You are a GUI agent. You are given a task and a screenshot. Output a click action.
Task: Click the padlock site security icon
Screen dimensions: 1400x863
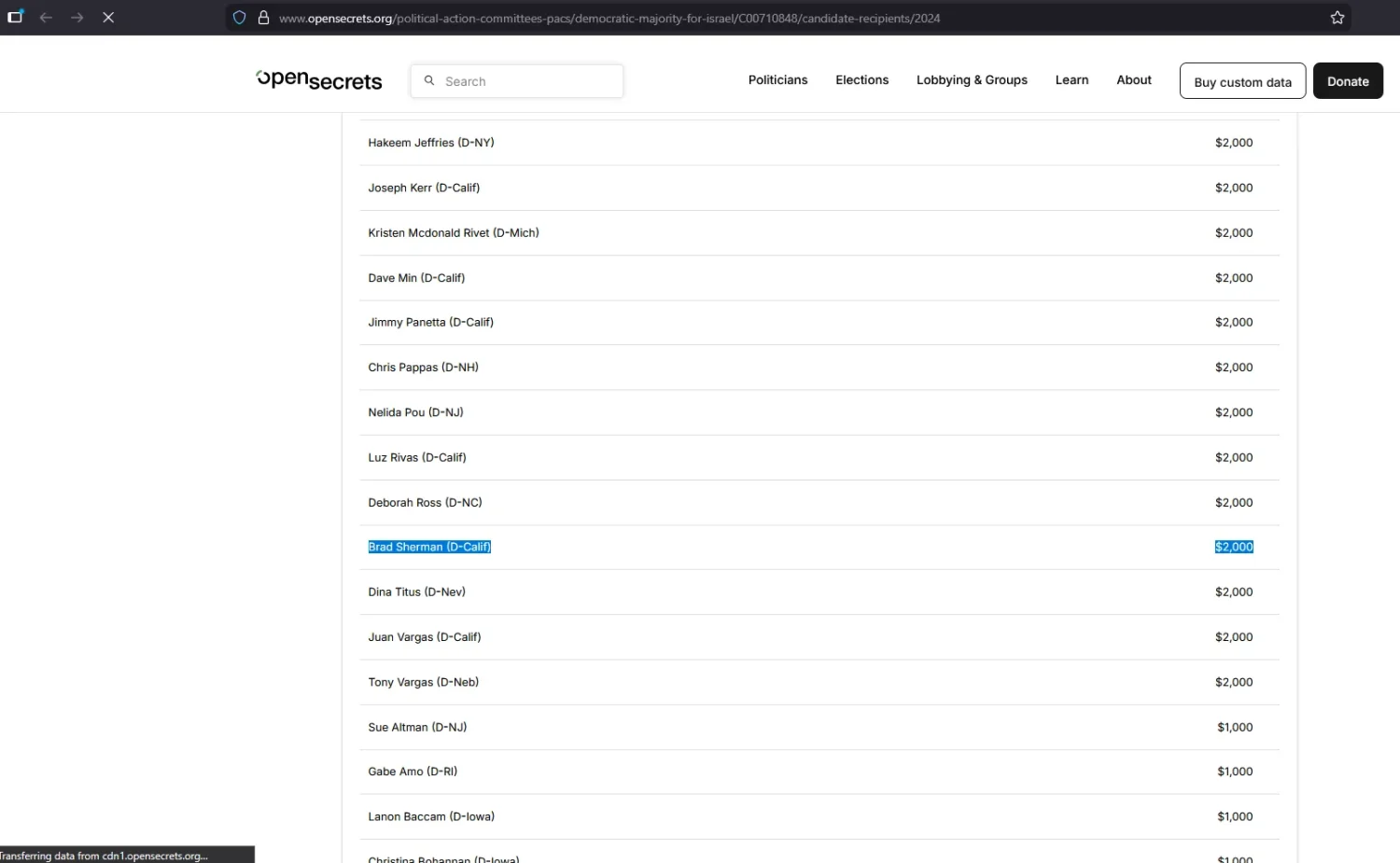coord(264,18)
